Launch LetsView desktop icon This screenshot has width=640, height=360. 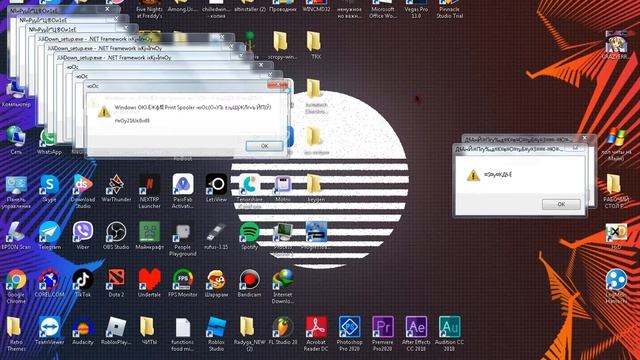(x=216, y=184)
